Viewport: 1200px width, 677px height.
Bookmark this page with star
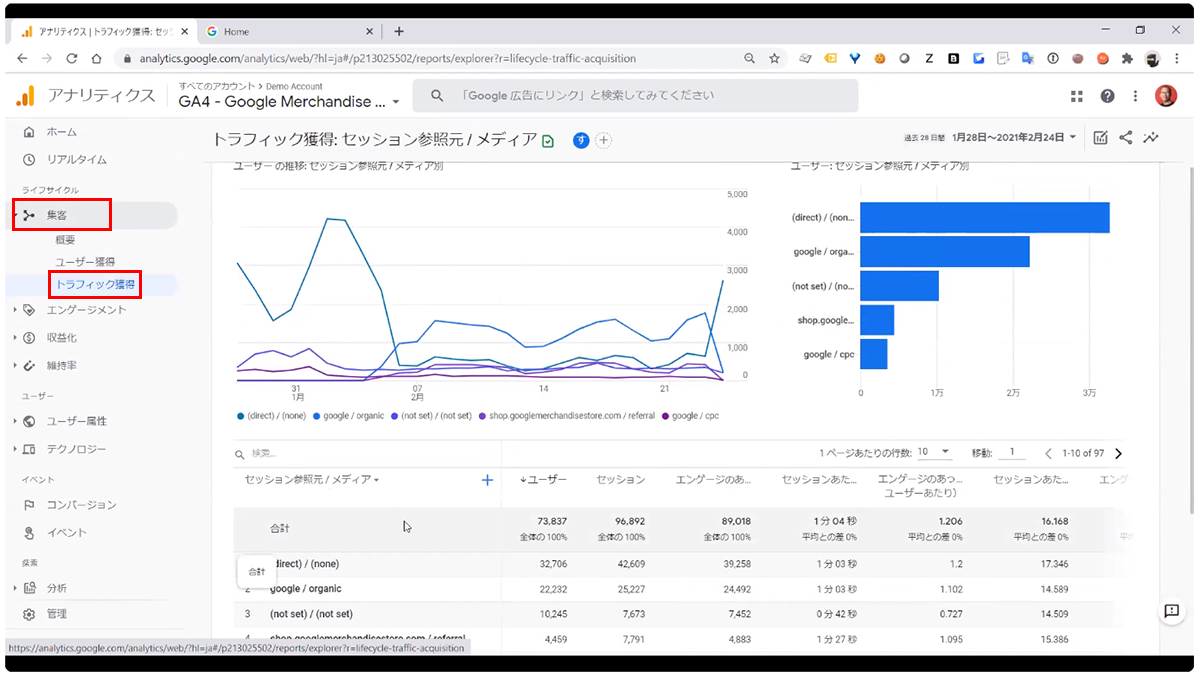point(774,59)
